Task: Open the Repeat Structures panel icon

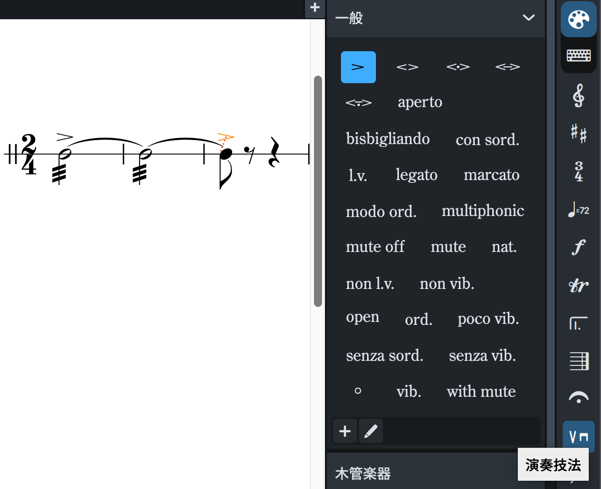Action: coord(578,323)
